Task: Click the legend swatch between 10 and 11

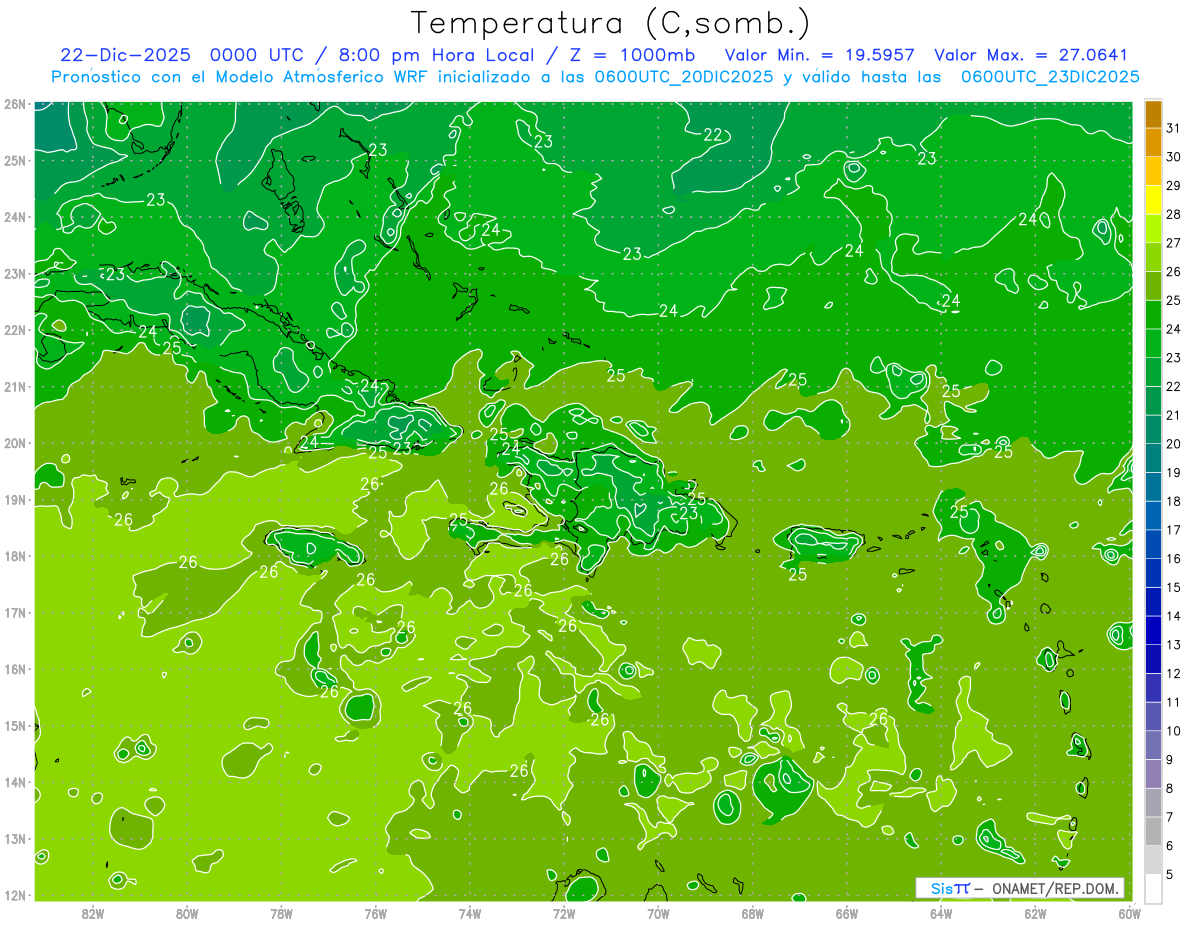Action: click(1153, 716)
